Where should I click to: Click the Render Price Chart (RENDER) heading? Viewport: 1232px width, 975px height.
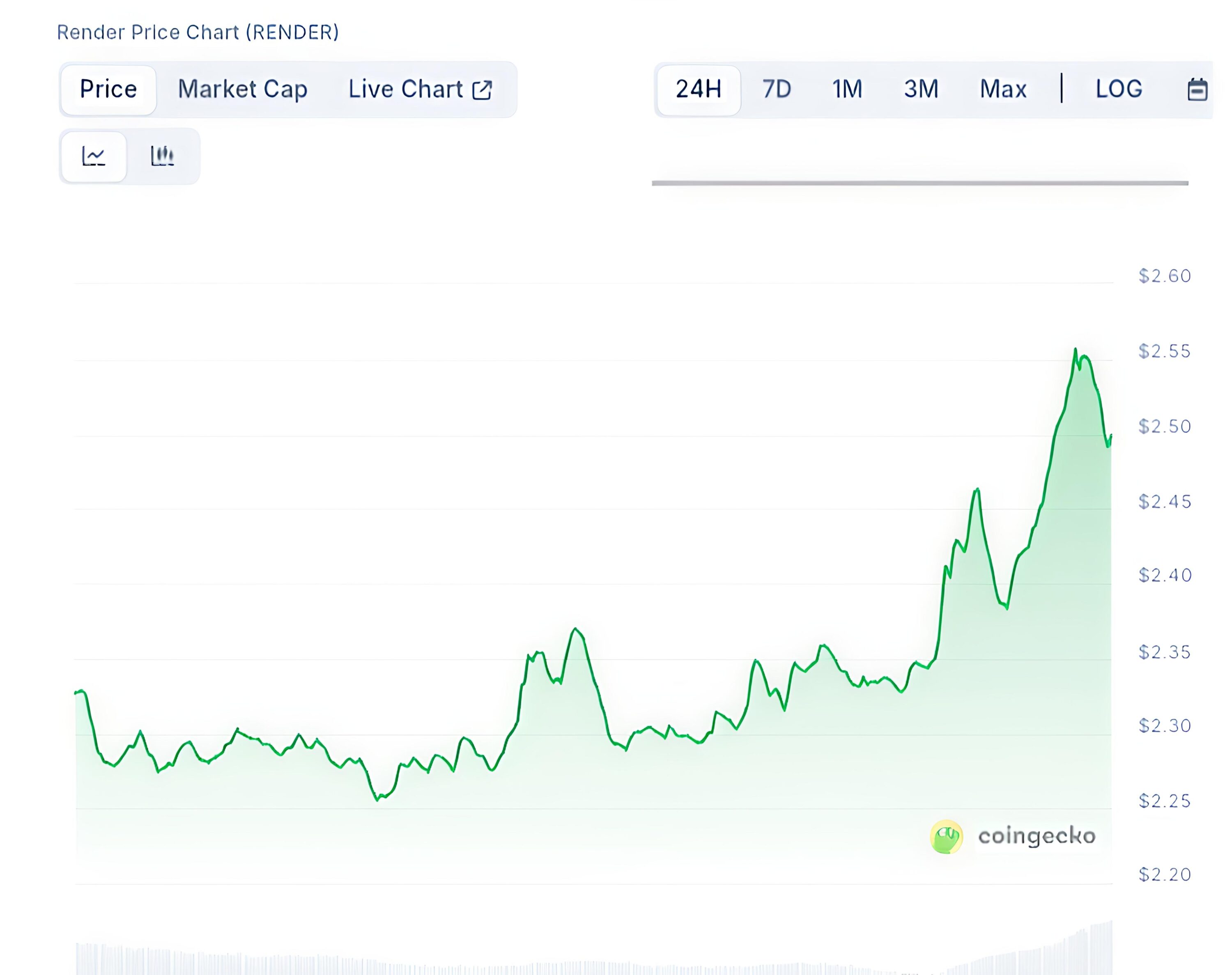[x=198, y=32]
